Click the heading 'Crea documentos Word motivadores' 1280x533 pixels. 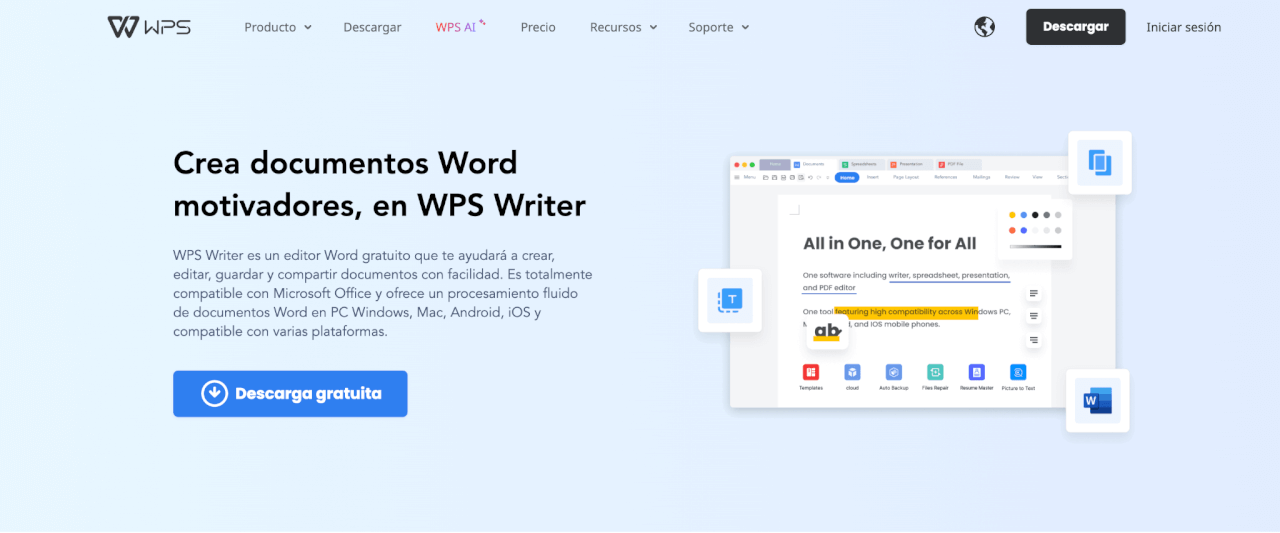379,183
